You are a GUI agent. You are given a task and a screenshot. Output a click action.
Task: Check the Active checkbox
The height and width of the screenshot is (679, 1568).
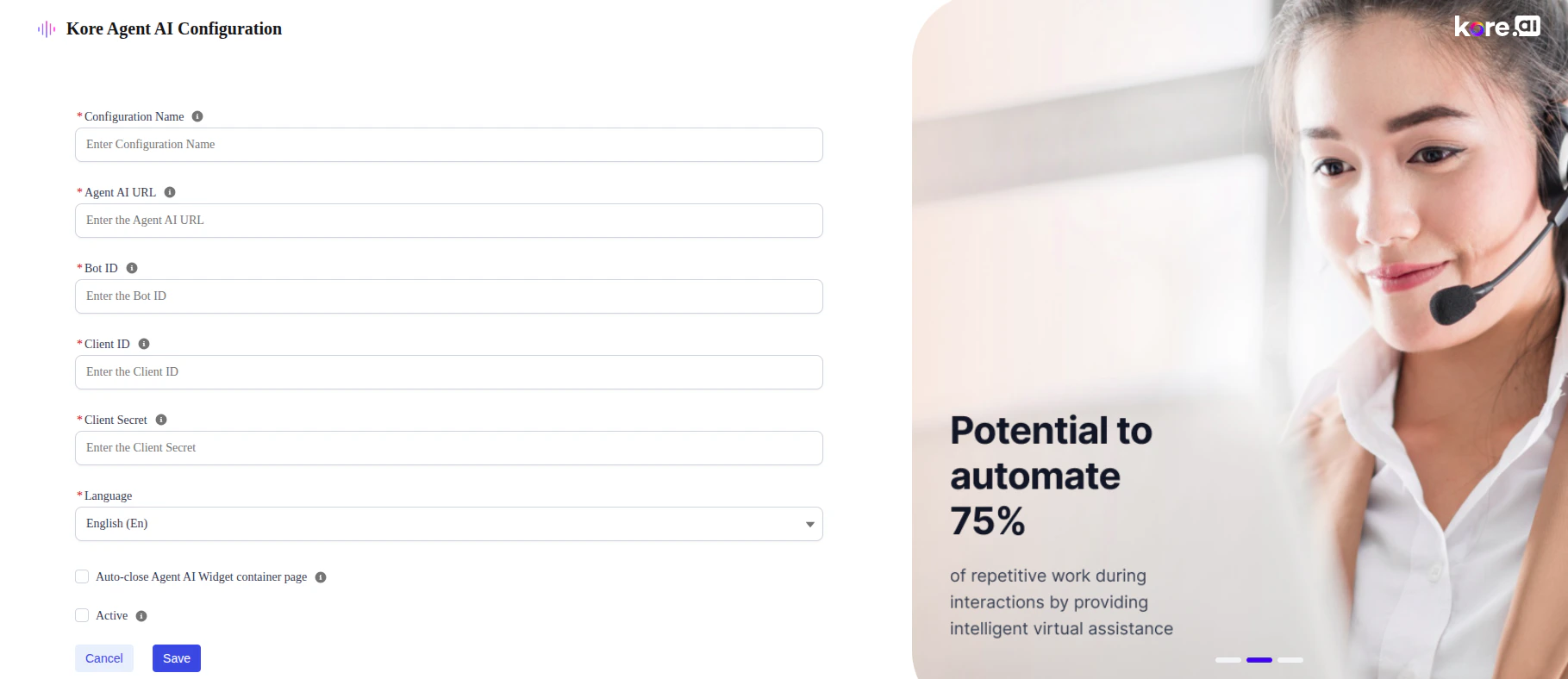click(x=82, y=614)
